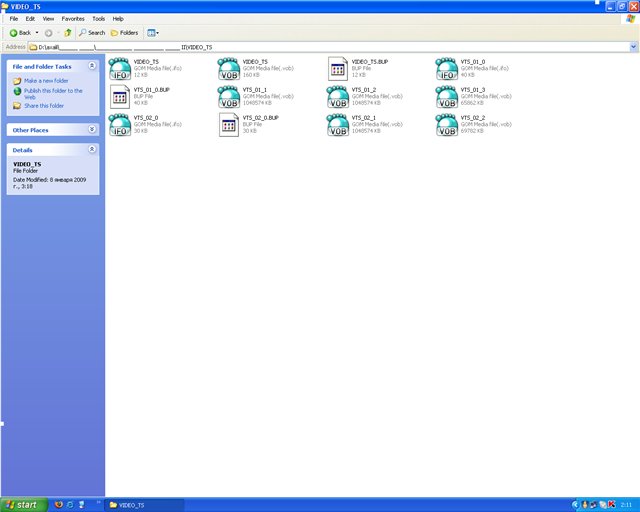
Task: Open the Back history dropdown arrow
Action: [37, 33]
